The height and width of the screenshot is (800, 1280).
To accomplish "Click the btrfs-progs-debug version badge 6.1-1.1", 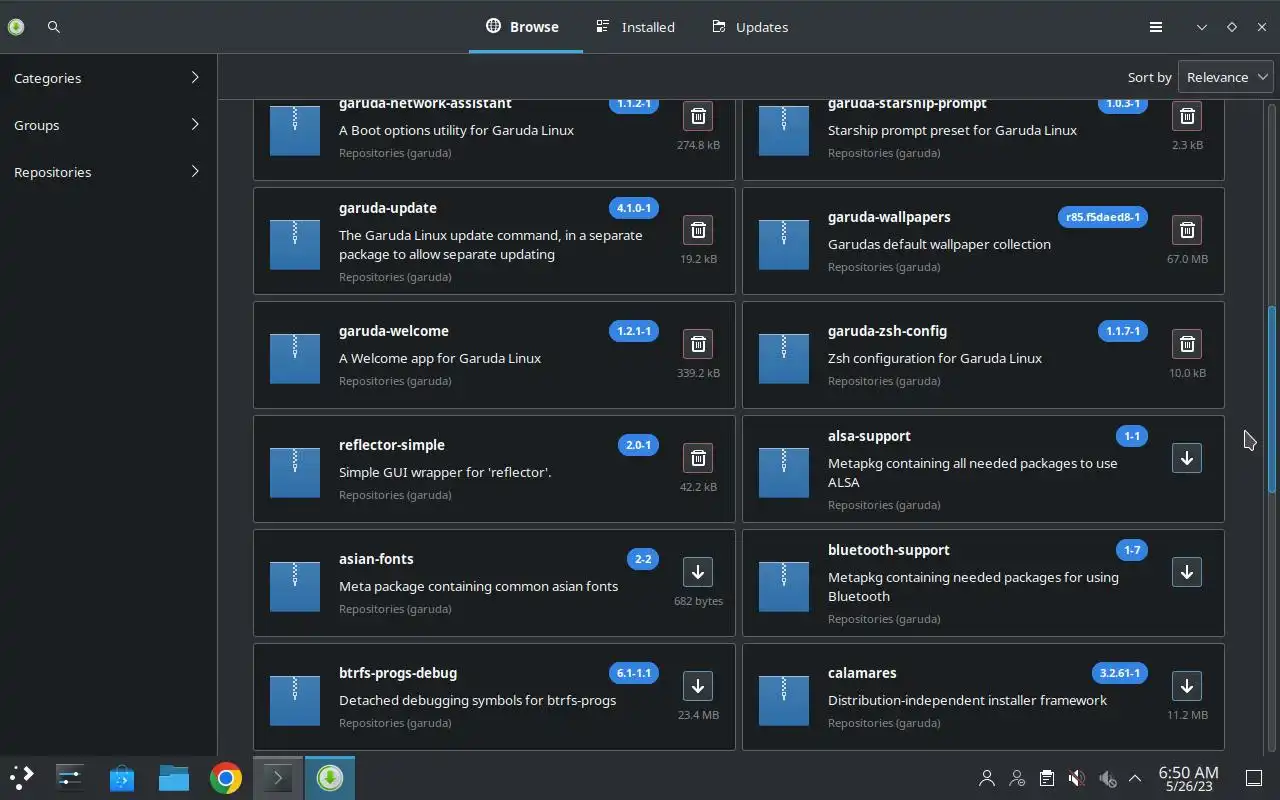I will pyautogui.click(x=634, y=673).
